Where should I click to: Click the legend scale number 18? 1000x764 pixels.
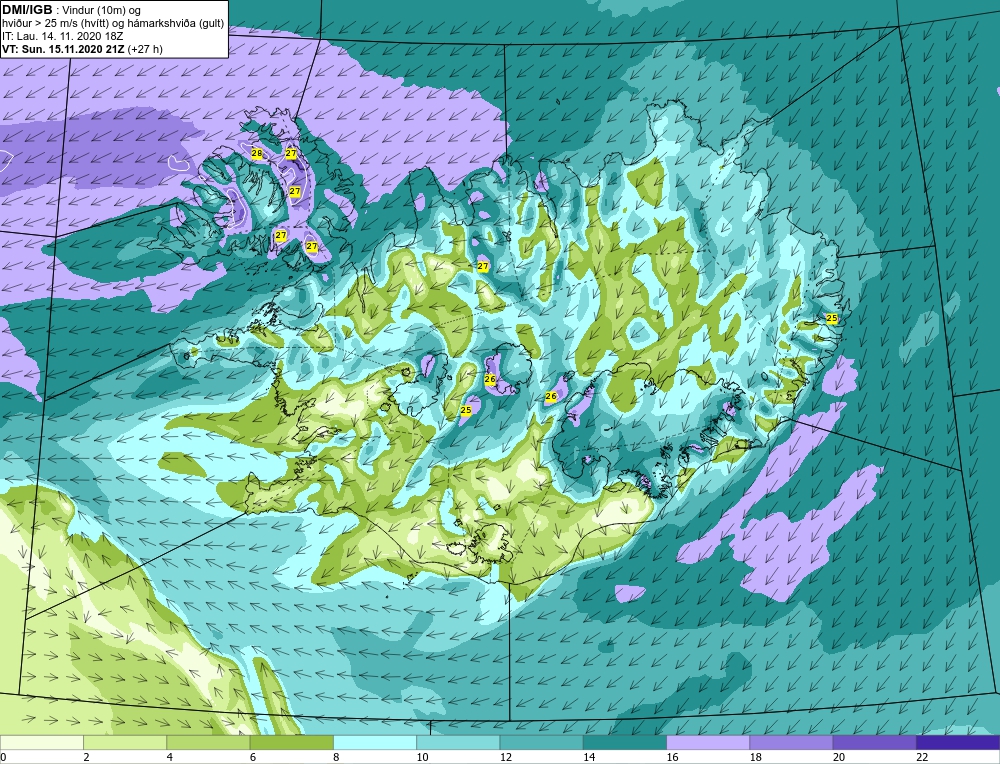[755, 757]
